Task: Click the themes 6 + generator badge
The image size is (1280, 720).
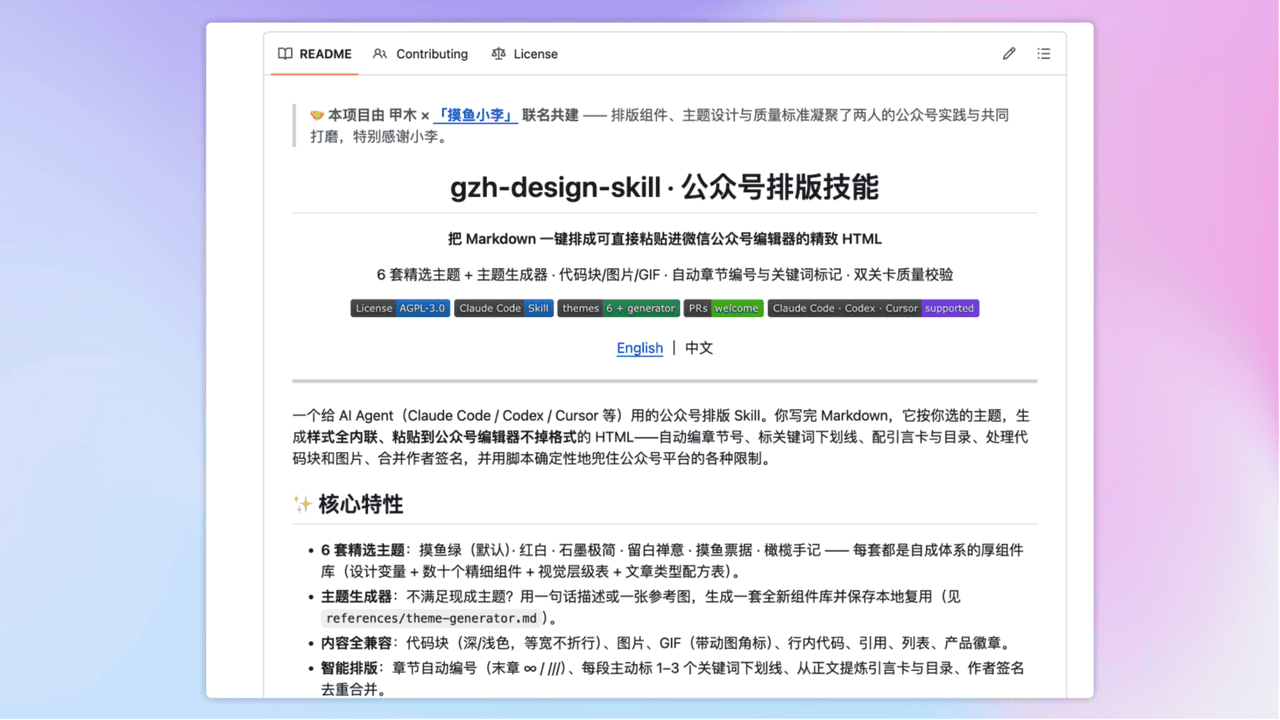Action: pyautogui.click(x=619, y=308)
